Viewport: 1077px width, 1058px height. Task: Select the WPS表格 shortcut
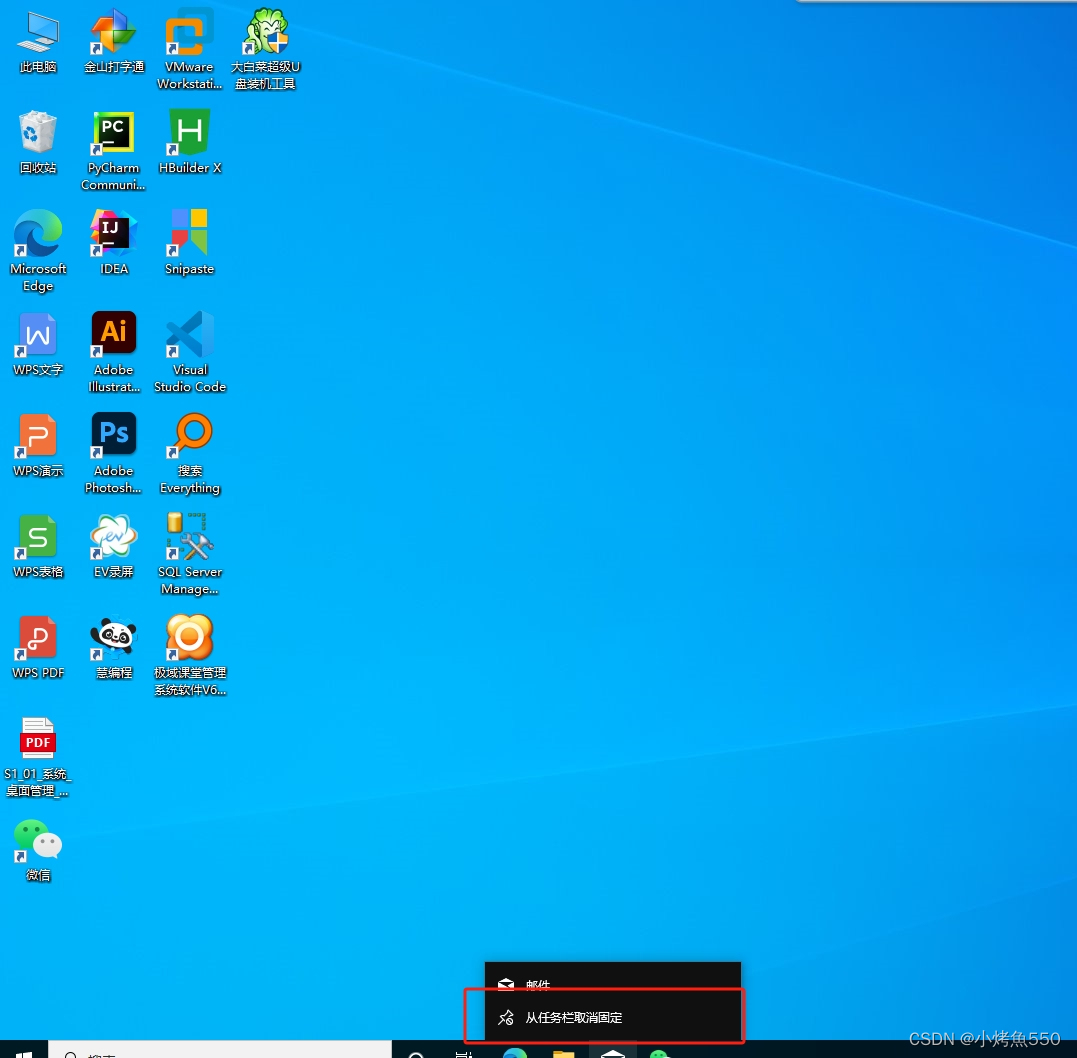tap(38, 545)
